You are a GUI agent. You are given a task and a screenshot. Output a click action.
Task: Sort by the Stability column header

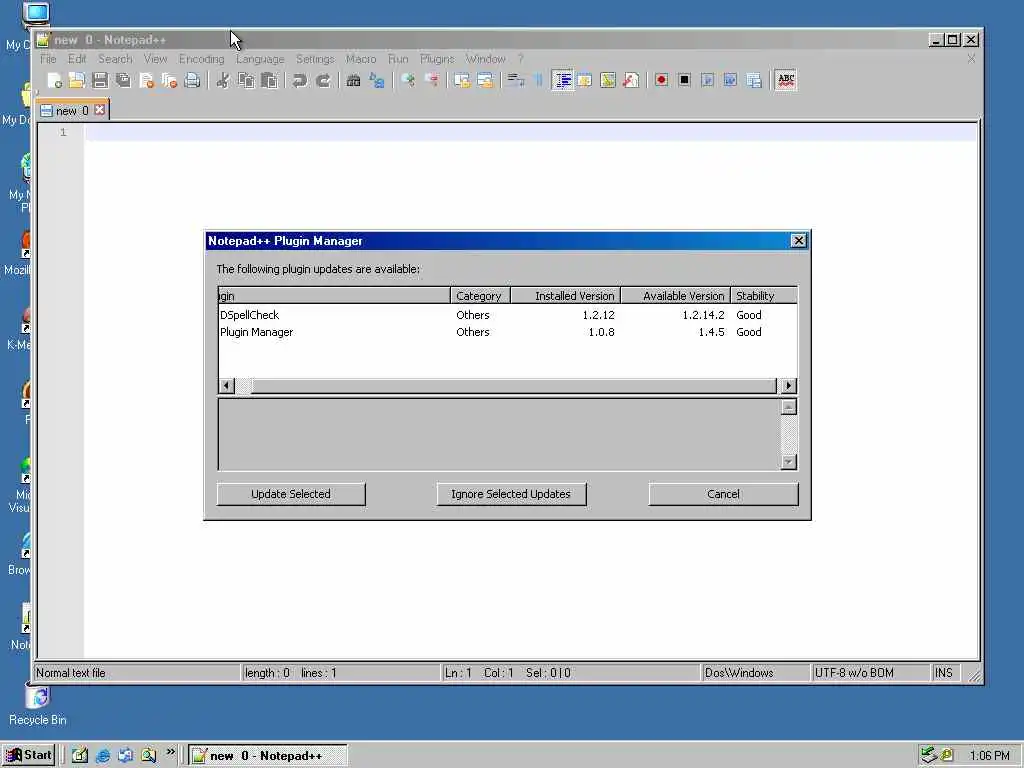click(763, 296)
